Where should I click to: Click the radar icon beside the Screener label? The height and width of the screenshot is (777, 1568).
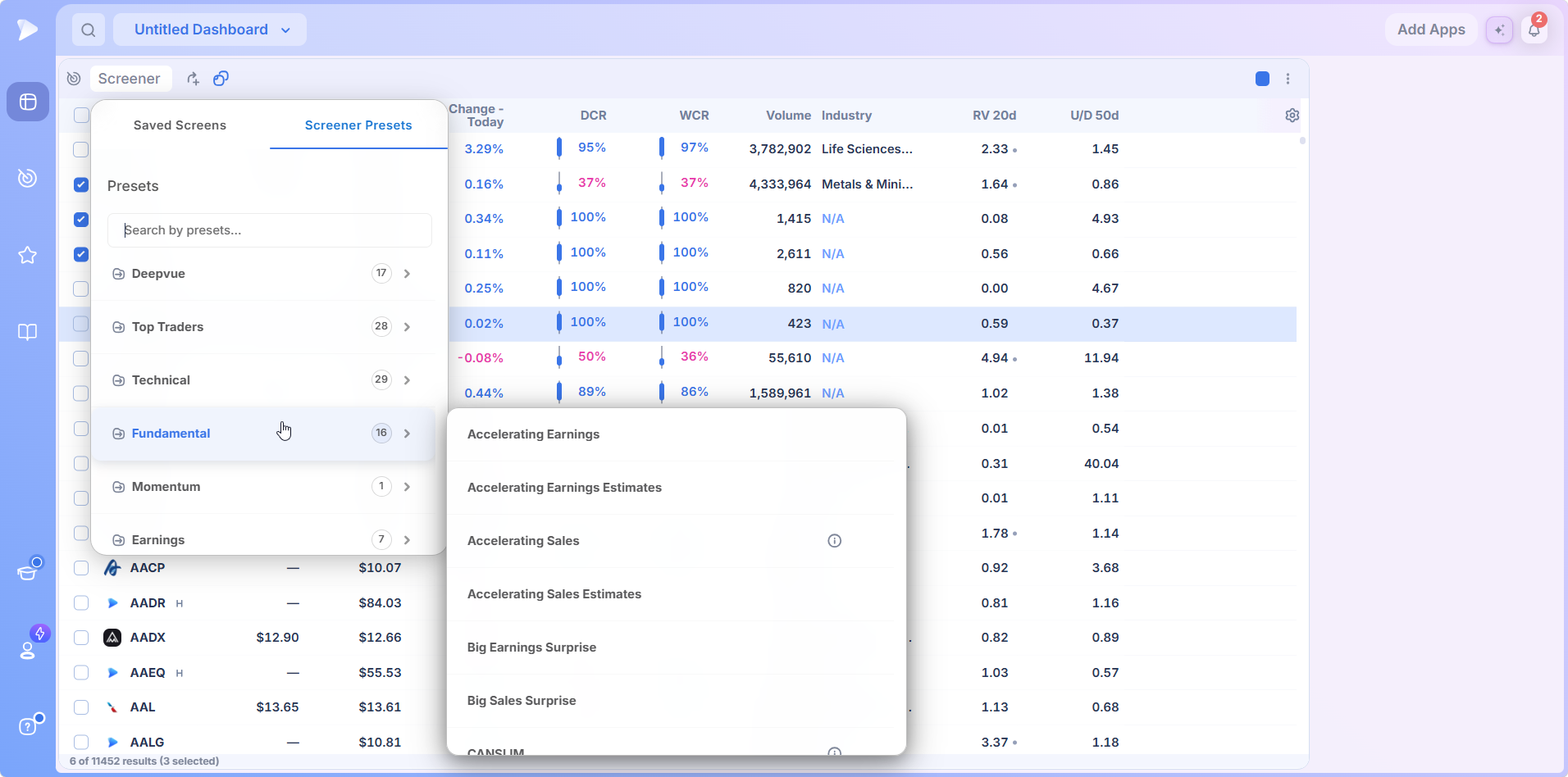pyautogui.click(x=74, y=79)
